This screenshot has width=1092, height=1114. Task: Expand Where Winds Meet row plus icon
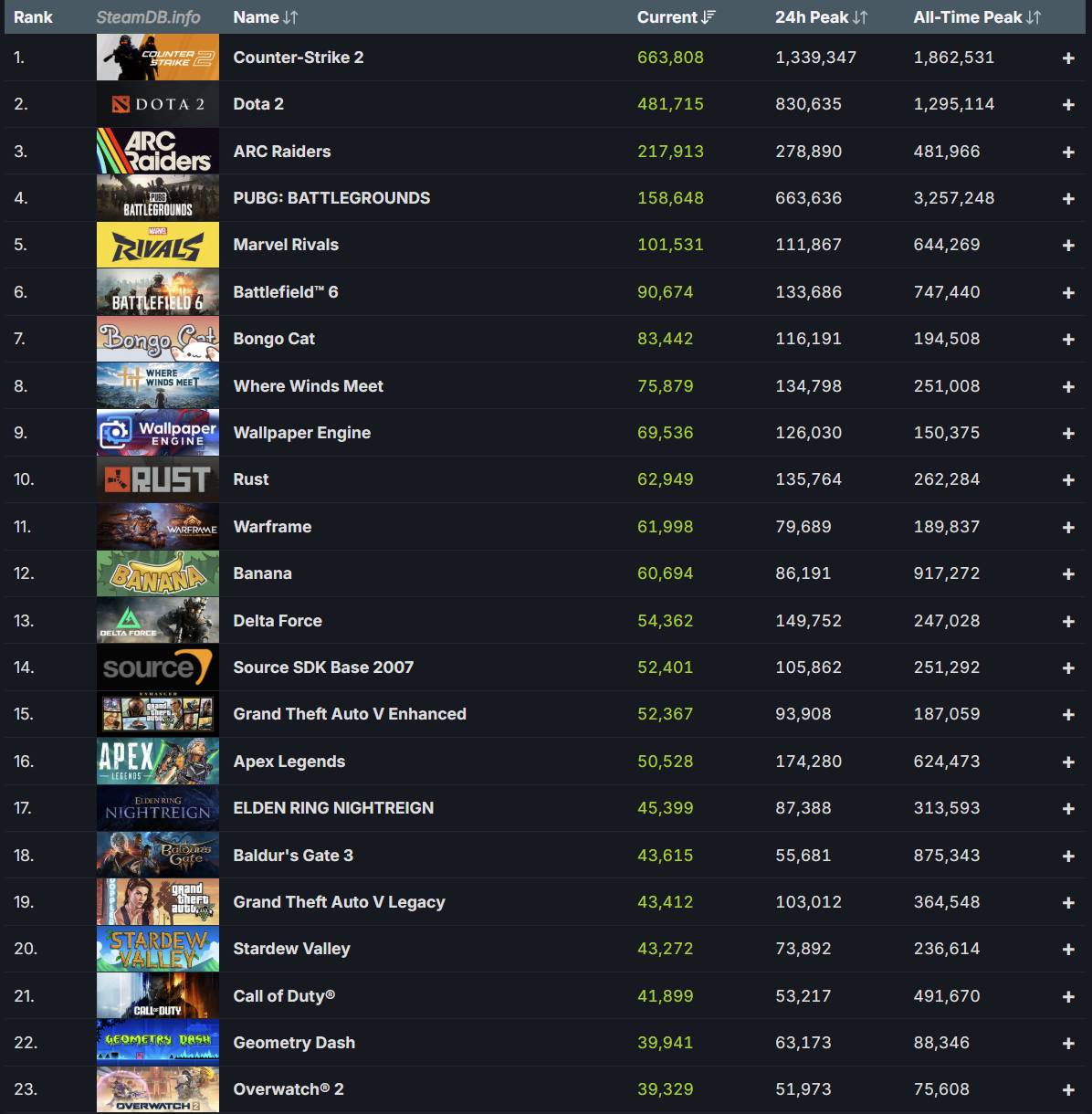point(1068,387)
